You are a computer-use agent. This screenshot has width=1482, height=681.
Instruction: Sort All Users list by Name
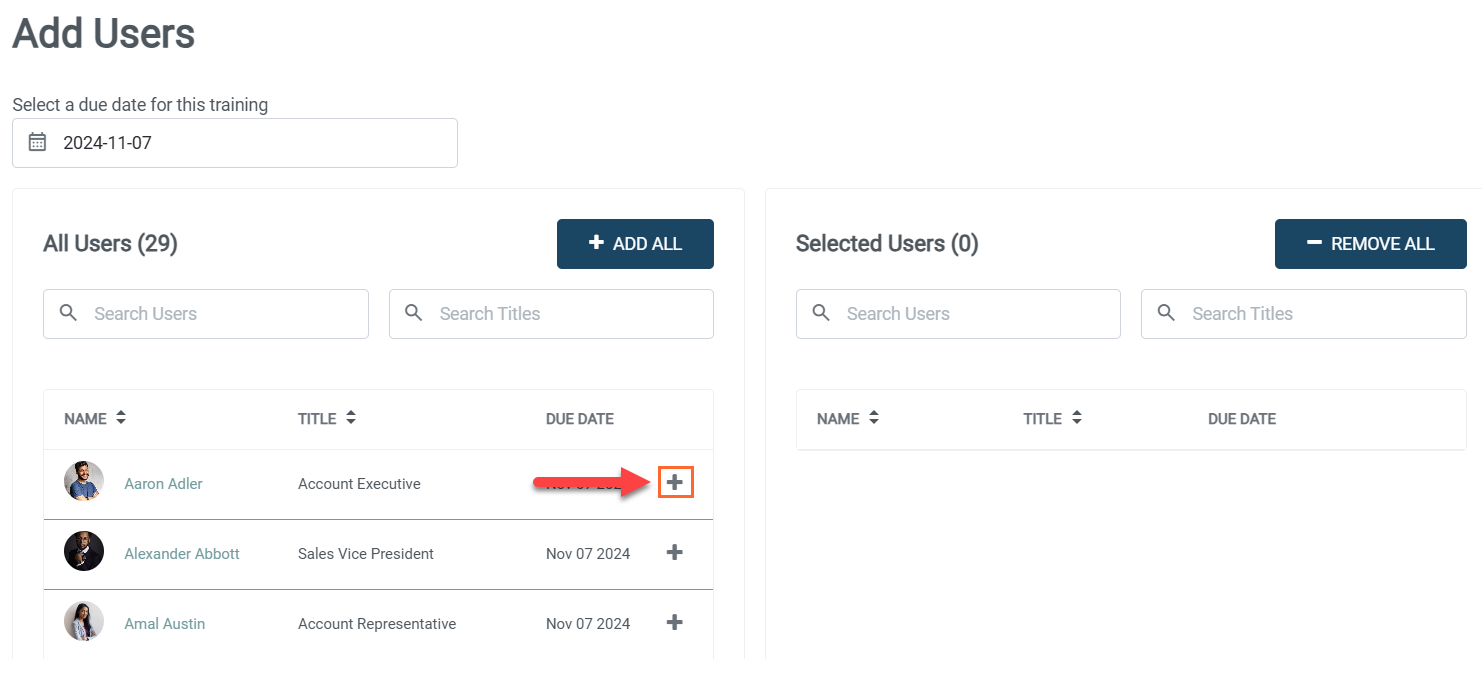(x=121, y=418)
